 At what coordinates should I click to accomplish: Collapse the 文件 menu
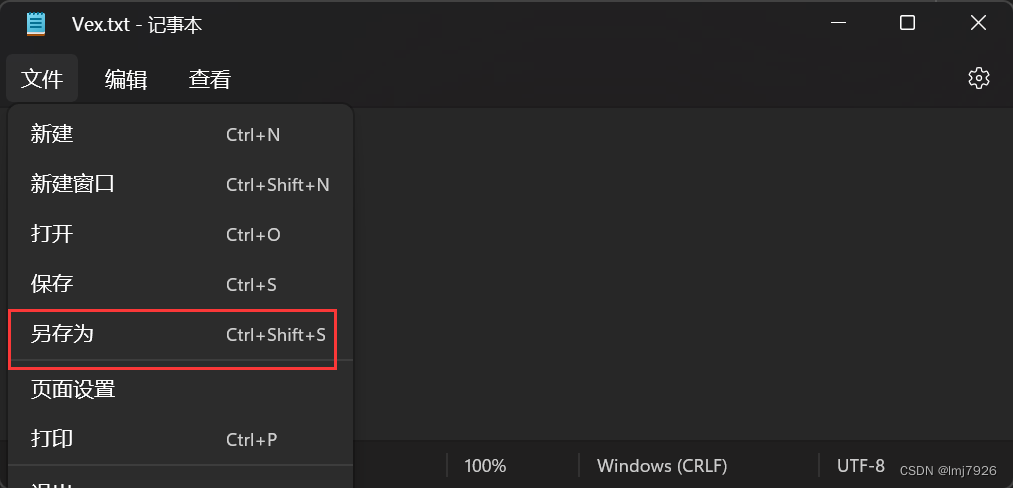point(42,79)
